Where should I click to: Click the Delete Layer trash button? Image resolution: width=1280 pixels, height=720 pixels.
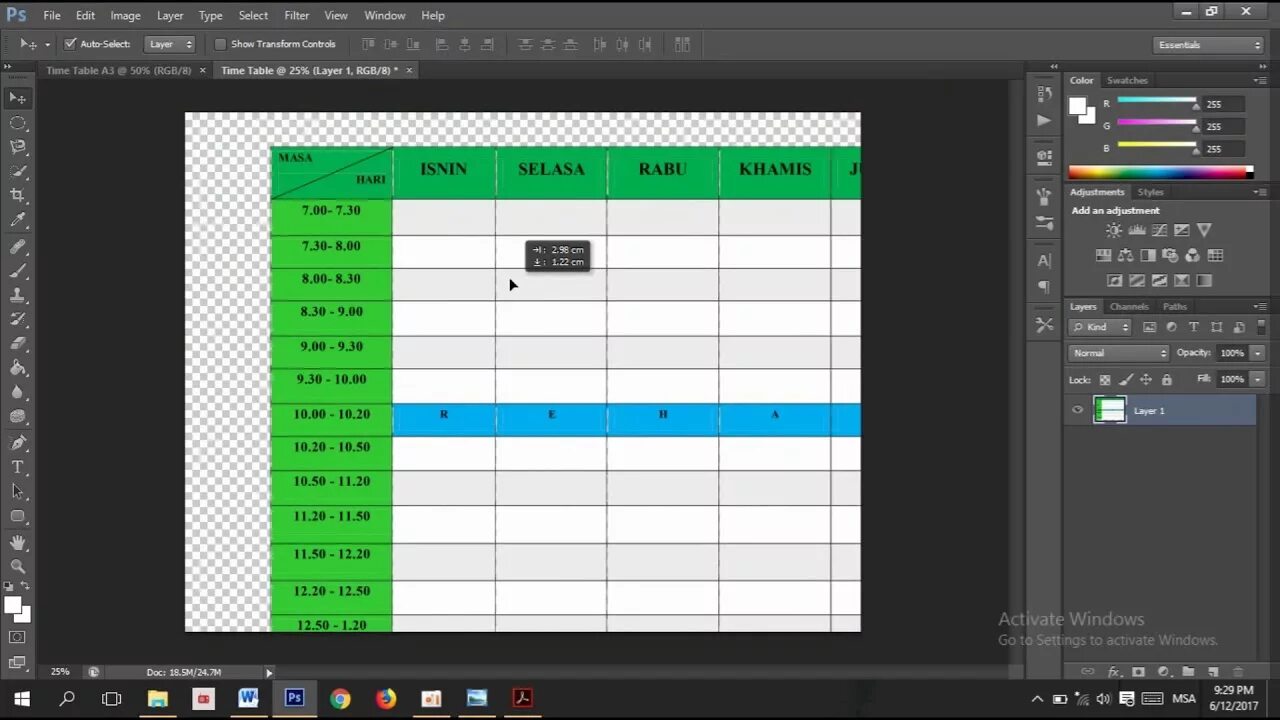pos(1239,671)
